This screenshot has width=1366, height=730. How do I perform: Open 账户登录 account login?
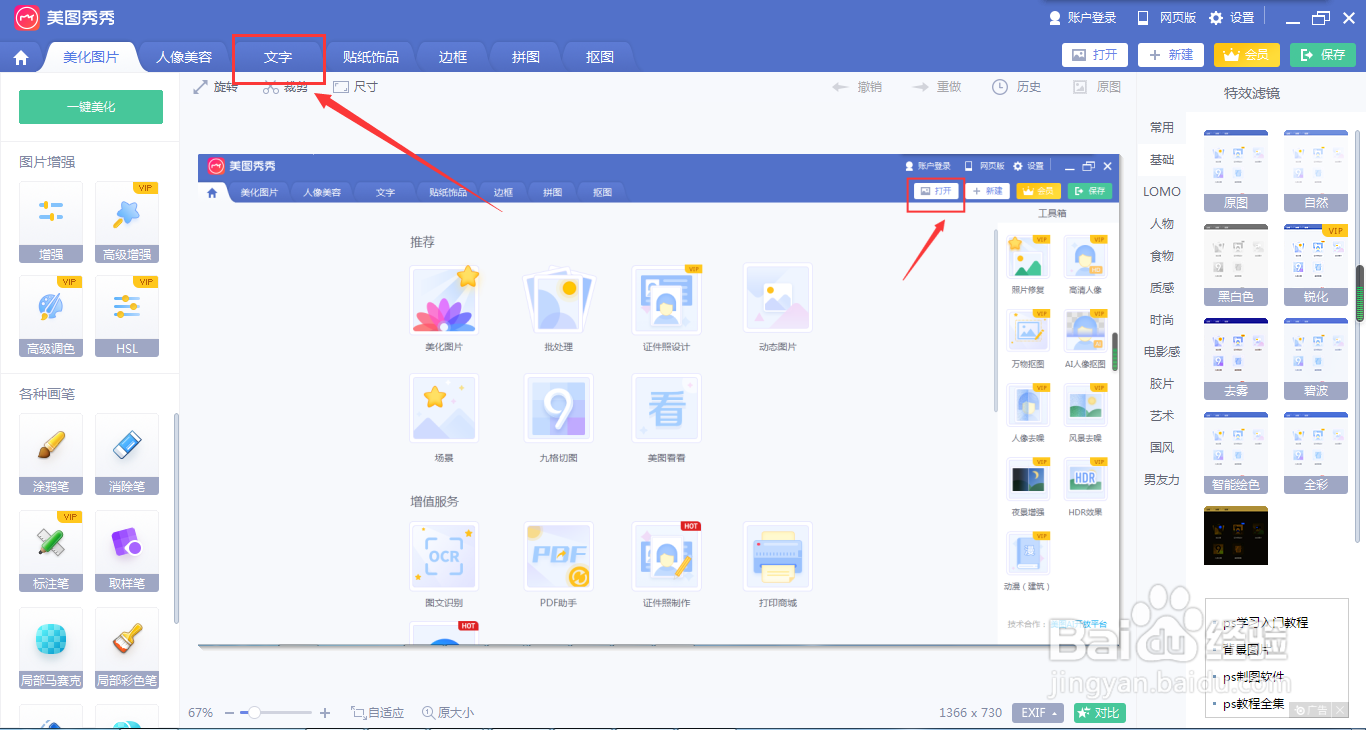coord(1082,18)
